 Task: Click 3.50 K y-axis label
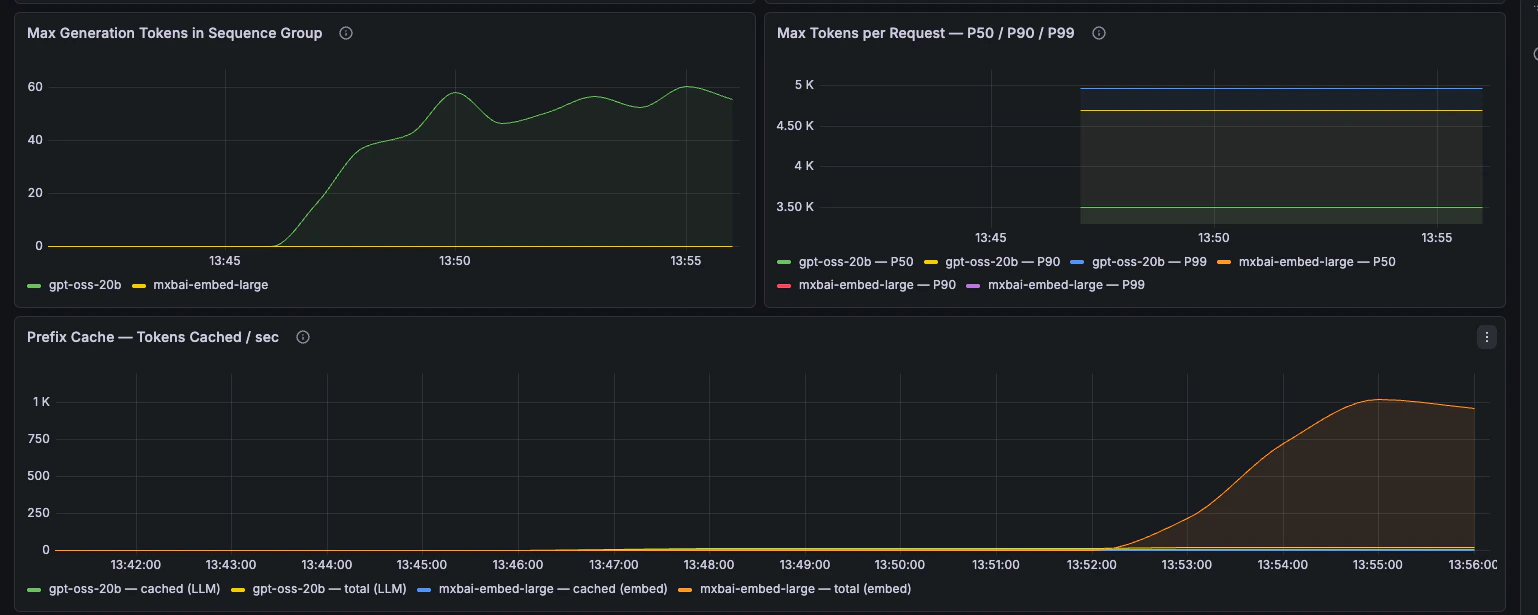tap(795, 207)
